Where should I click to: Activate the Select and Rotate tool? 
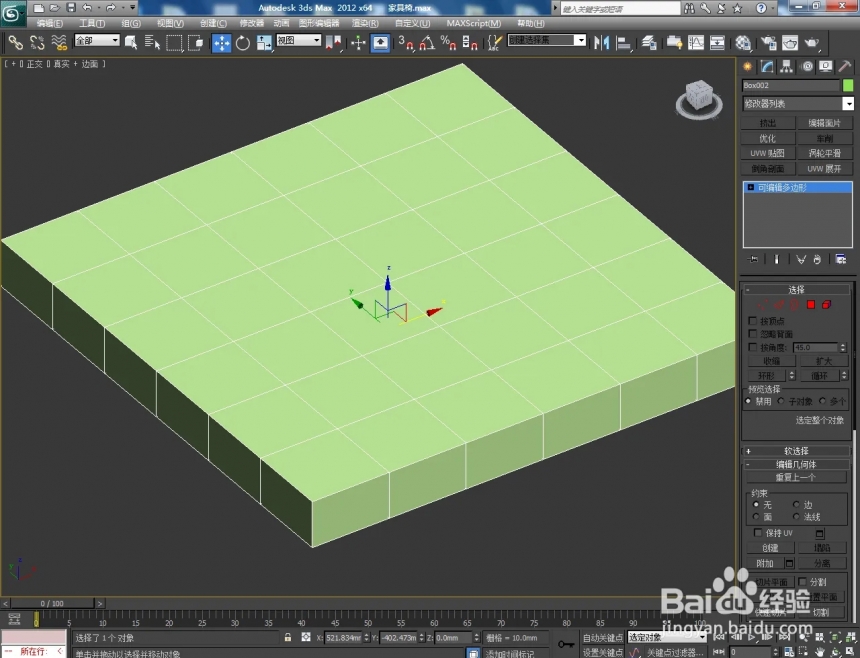(x=242, y=43)
